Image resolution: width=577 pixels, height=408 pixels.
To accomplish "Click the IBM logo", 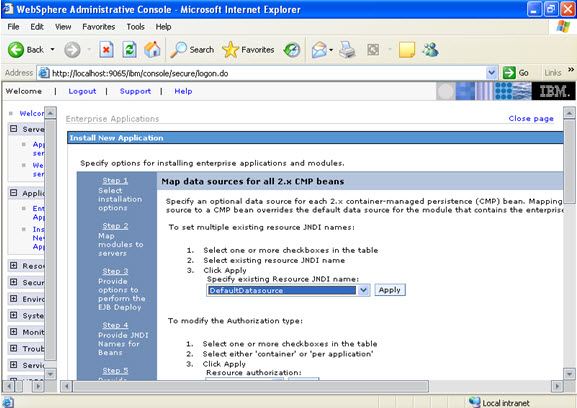I will click(x=554, y=91).
